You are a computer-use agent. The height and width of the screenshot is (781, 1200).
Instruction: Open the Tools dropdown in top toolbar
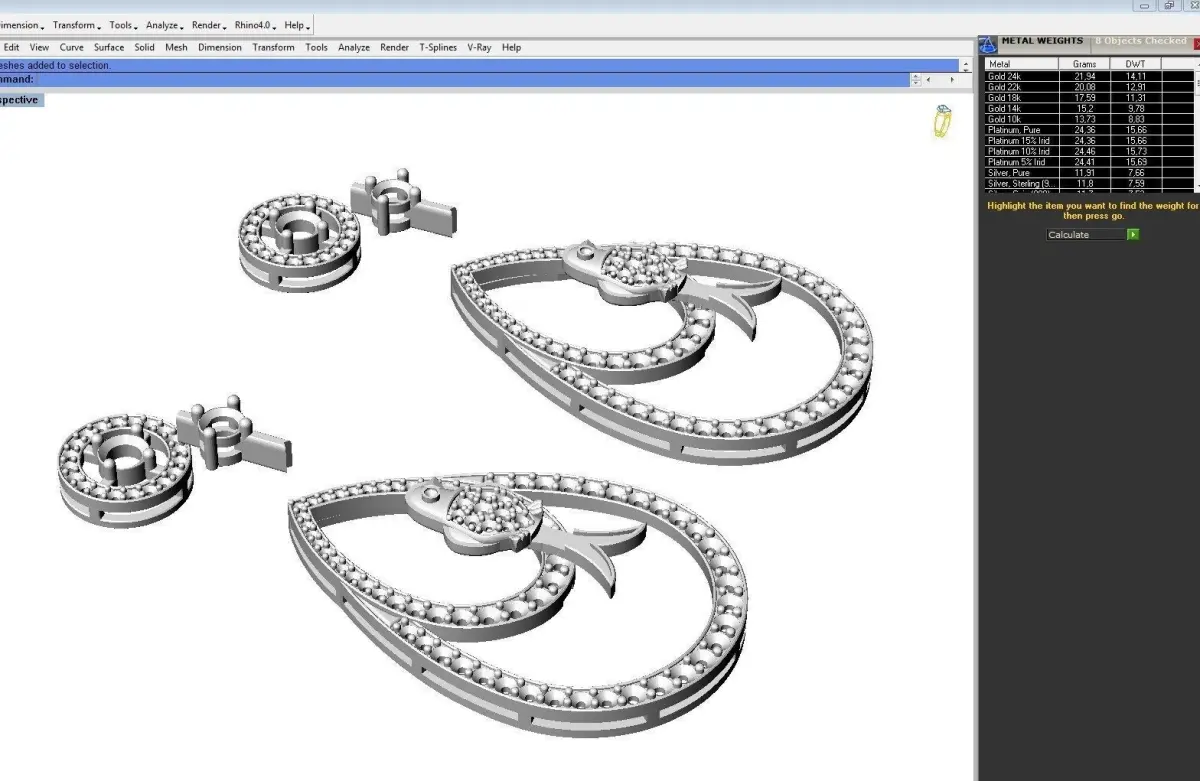point(123,25)
